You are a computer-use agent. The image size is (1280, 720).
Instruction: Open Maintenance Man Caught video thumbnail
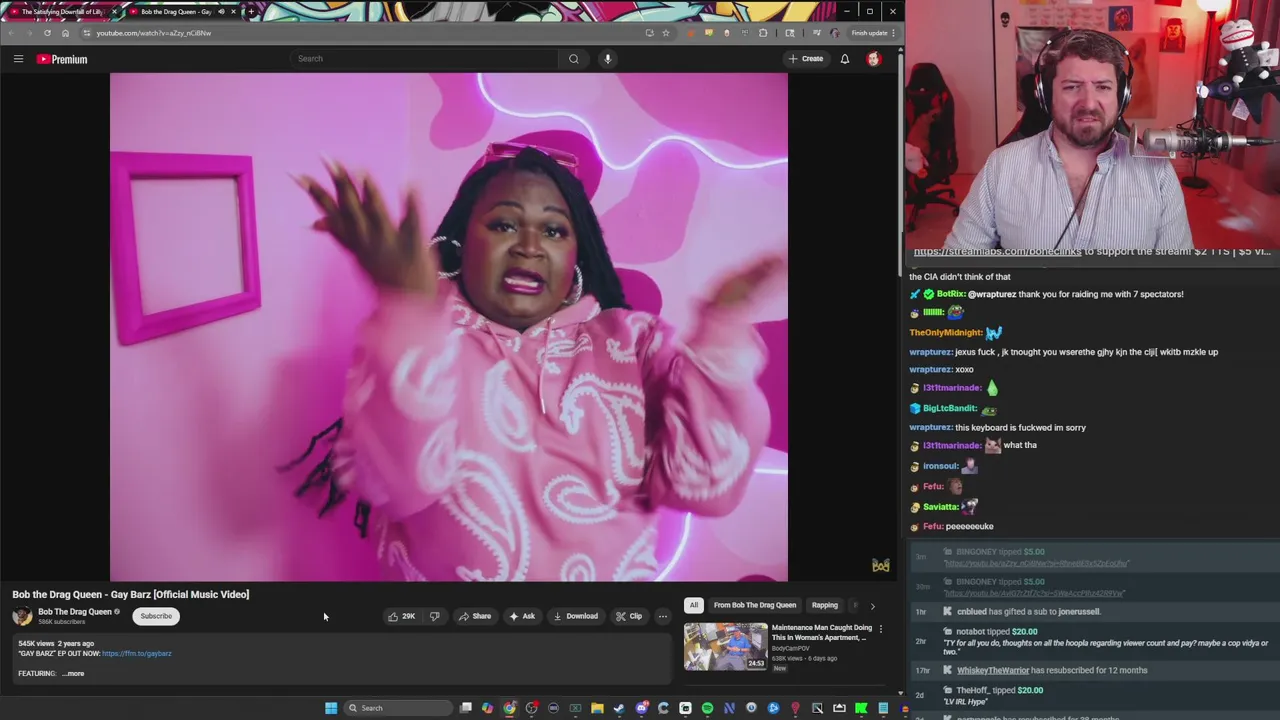tap(726, 646)
